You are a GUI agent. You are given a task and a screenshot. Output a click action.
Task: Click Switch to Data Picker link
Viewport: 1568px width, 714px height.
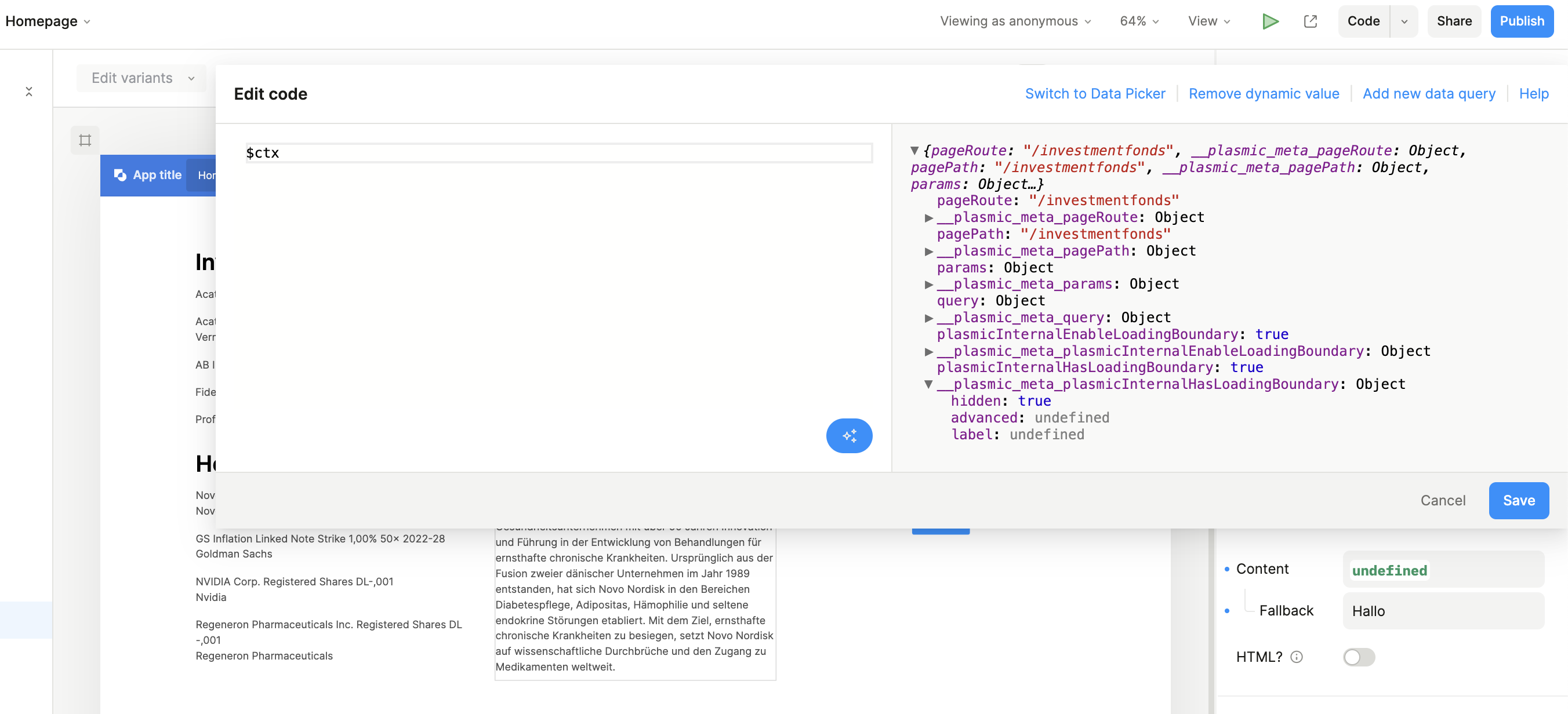click(1094, 94)
